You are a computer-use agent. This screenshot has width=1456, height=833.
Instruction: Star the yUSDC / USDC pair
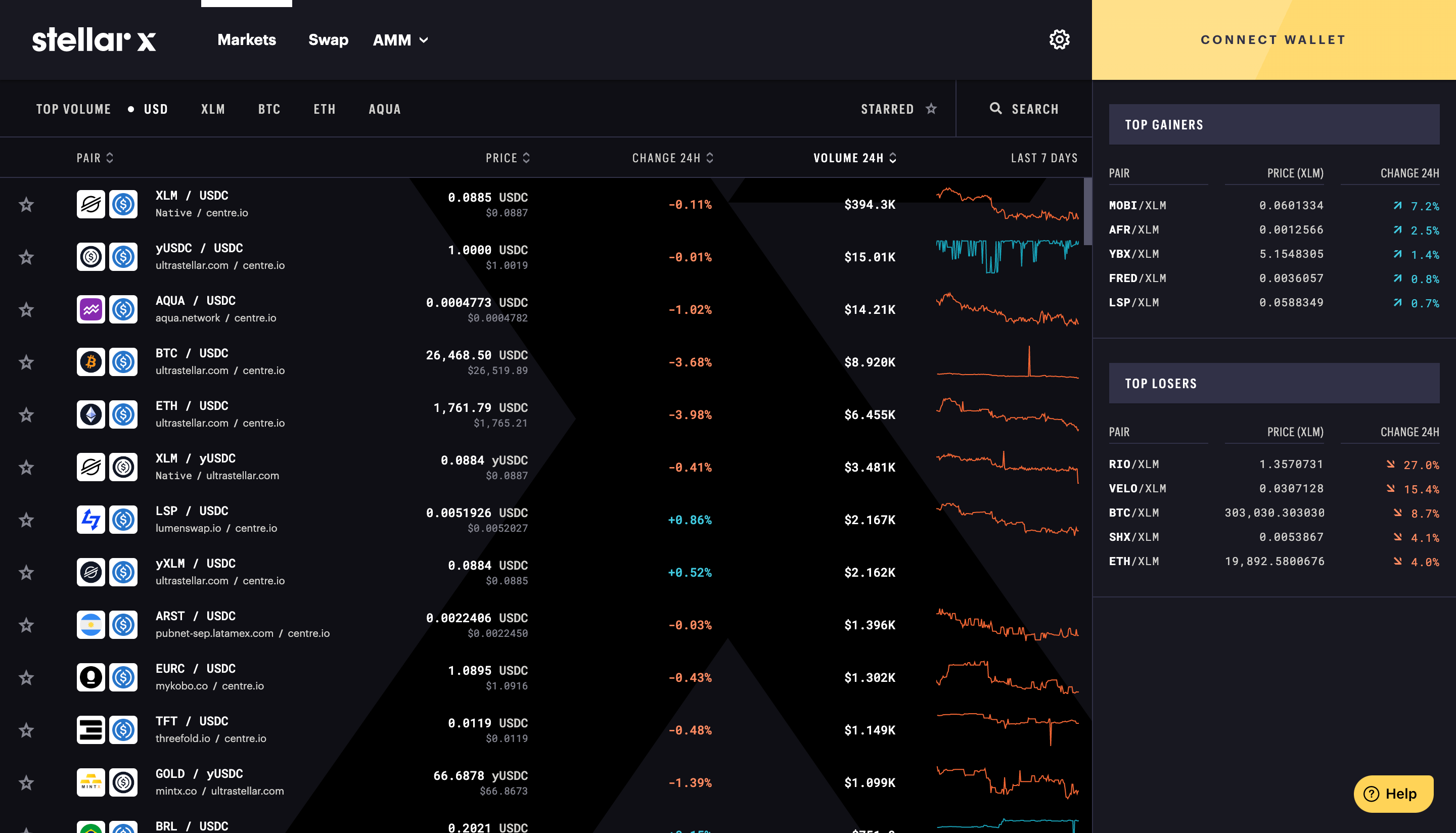(26, 257)
